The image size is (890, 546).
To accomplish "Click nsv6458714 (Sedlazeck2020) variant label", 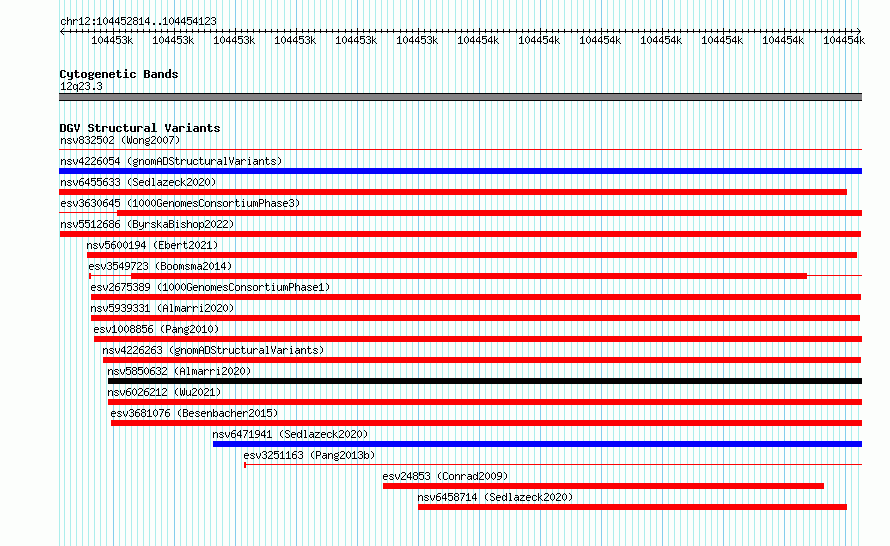I will click(x=495, y=497).
